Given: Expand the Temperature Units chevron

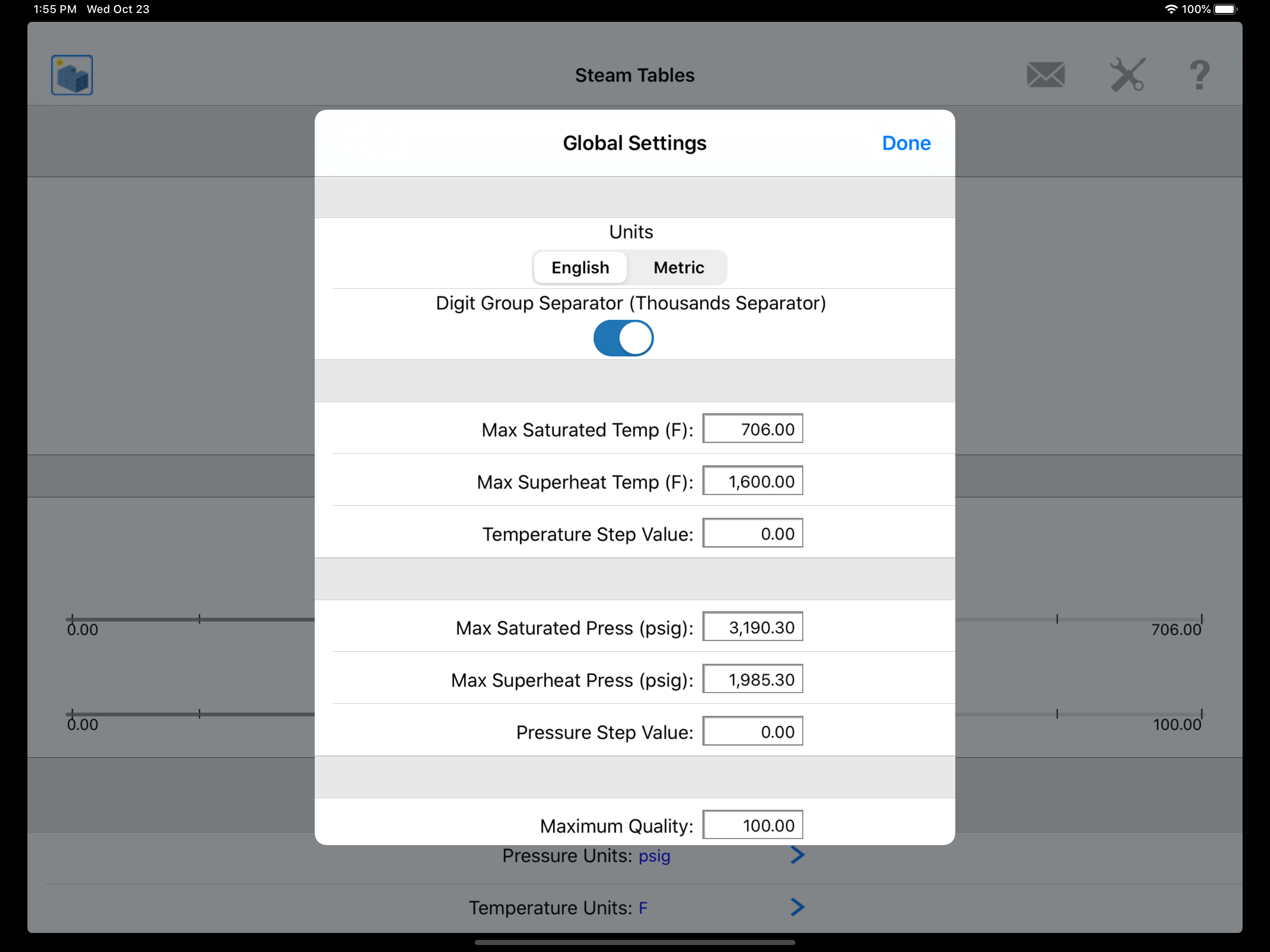Looking at the screenshot, I should pos(797,907).
